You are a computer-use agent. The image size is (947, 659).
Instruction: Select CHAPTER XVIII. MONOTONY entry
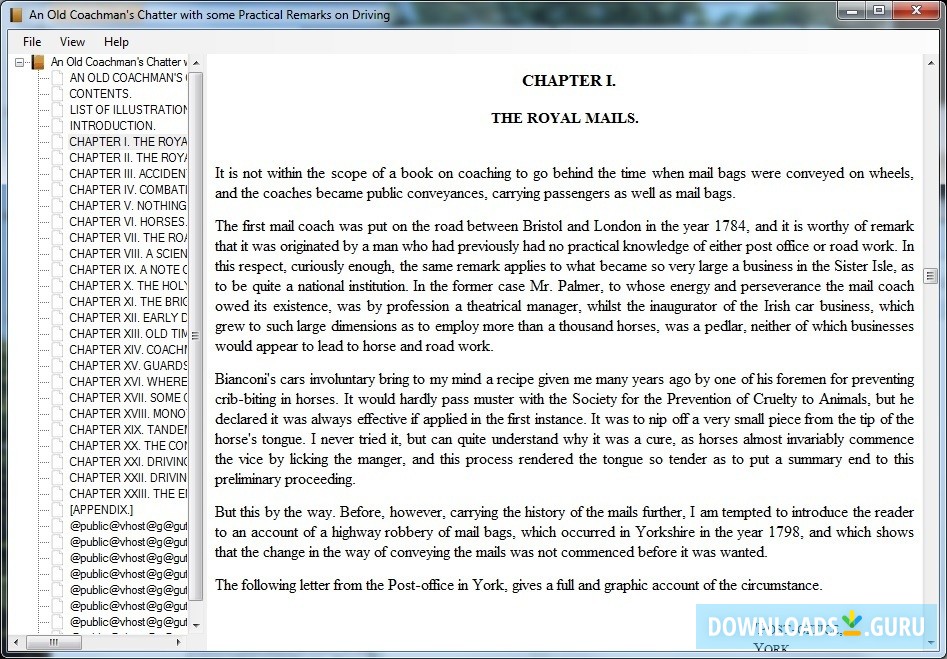click(x=128, y=414)
